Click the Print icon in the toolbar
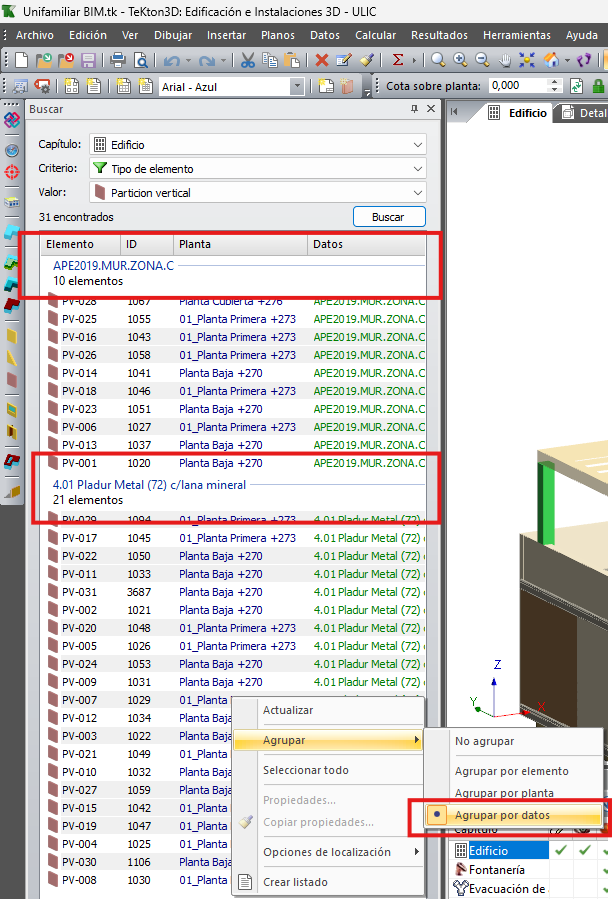The height and width of the screenshot is (899, 613). tap(117, 60)
